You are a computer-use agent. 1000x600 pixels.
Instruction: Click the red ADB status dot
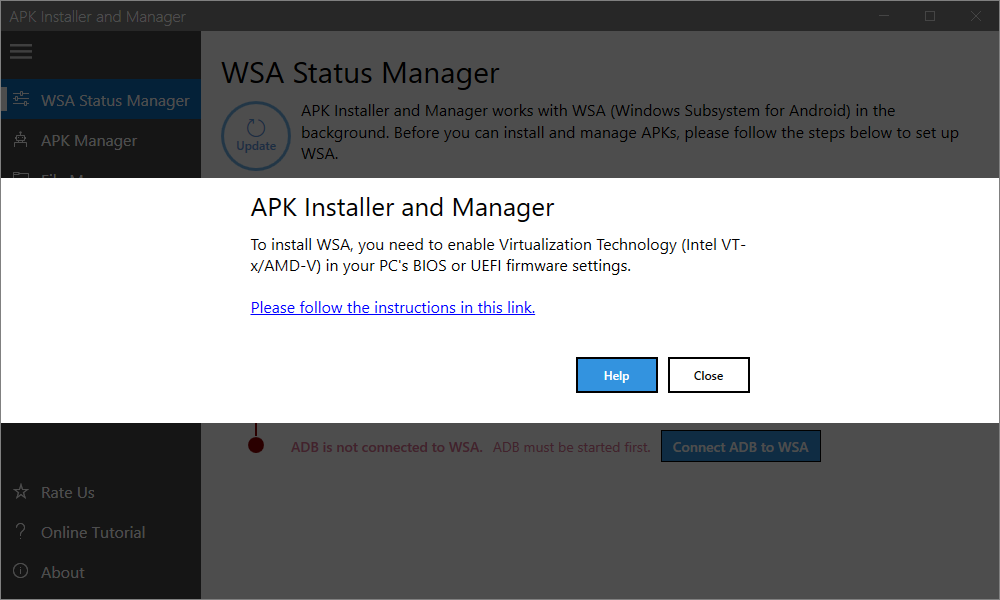256,446
